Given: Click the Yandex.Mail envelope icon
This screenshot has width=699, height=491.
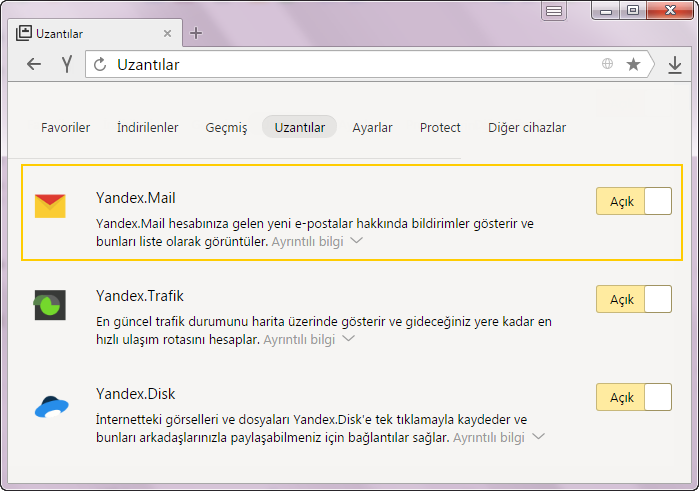Looking at the screenshot, I should [50, 206].
